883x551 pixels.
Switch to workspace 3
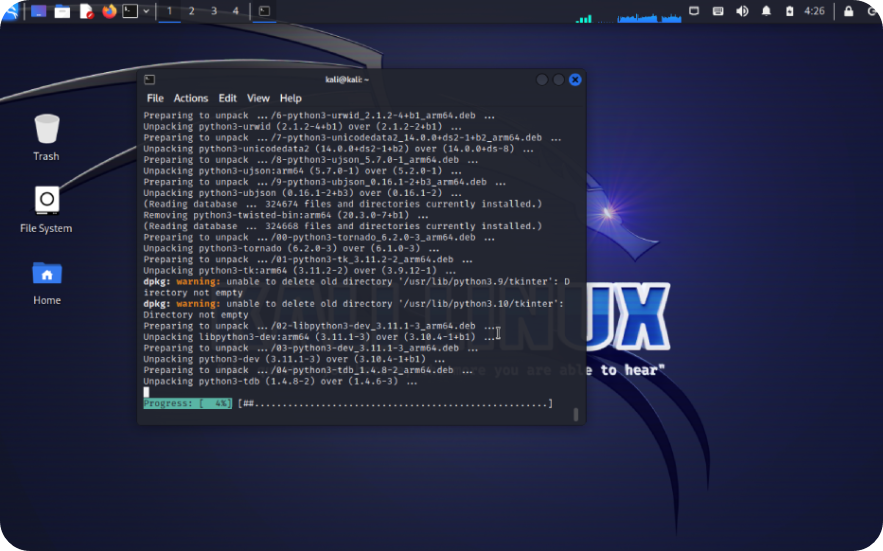coord(214,11)
